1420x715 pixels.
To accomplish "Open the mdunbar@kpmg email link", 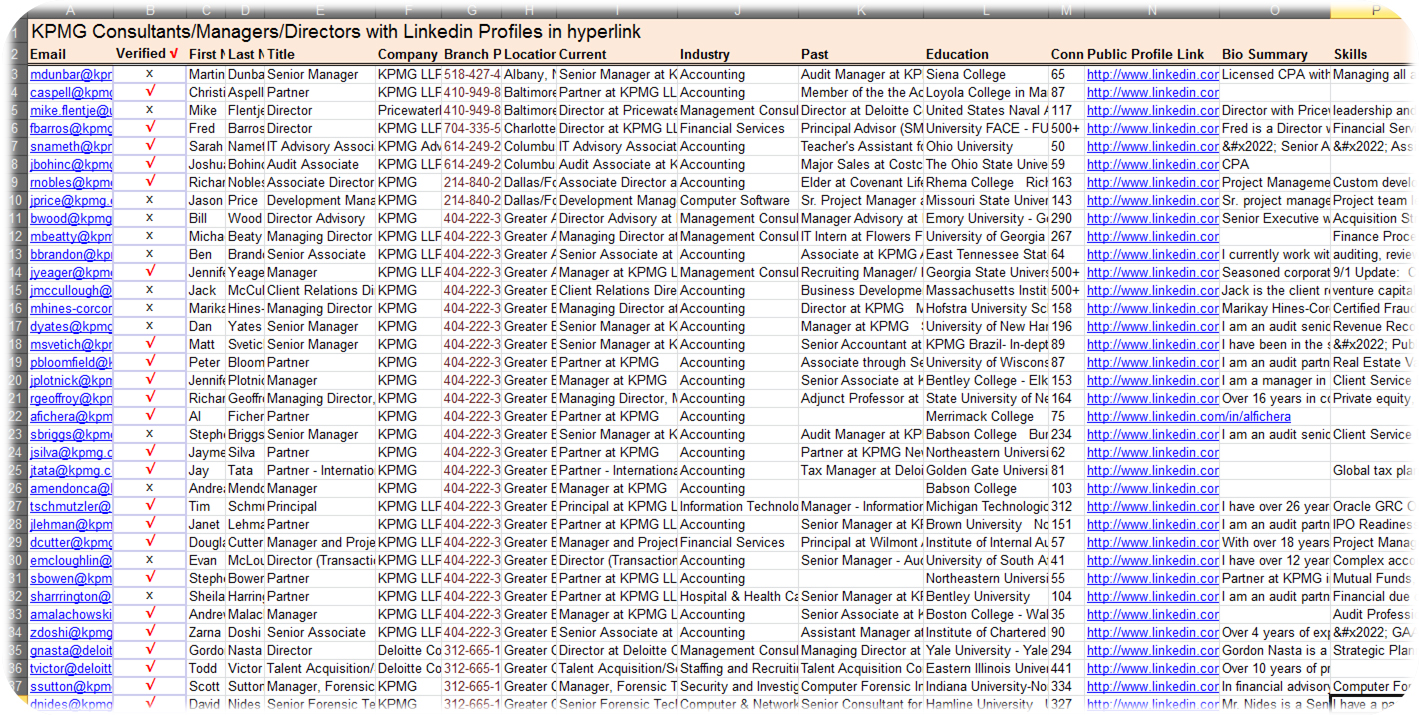I will (71, 75).
